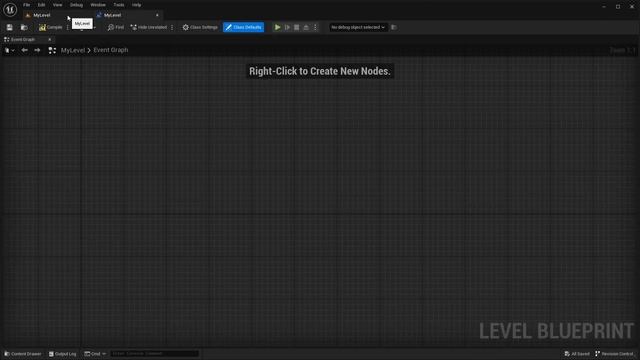
Task: Open Class Settings
Action: click(200, 27)
